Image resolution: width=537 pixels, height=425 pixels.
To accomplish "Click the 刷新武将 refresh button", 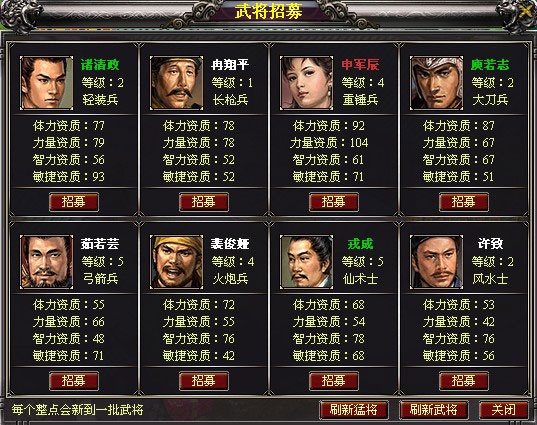I will point(434,410).
